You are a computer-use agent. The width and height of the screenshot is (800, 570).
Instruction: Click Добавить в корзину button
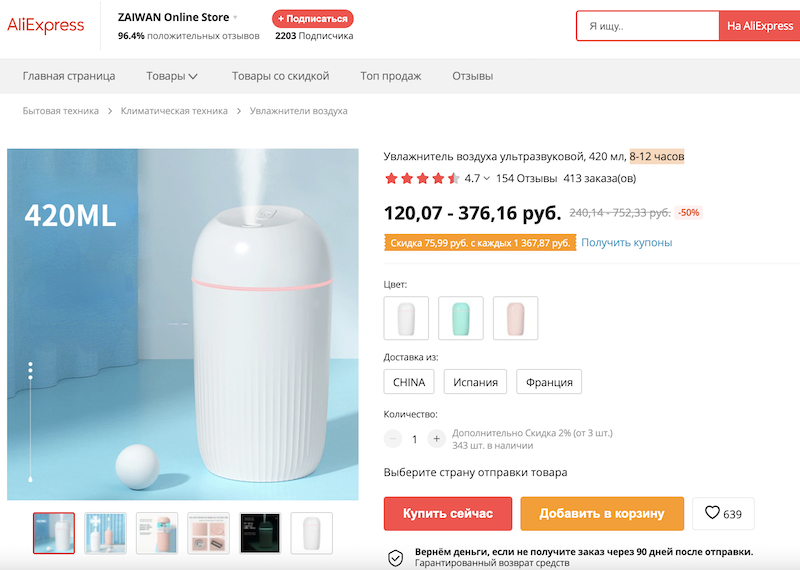tap(602, 514)
